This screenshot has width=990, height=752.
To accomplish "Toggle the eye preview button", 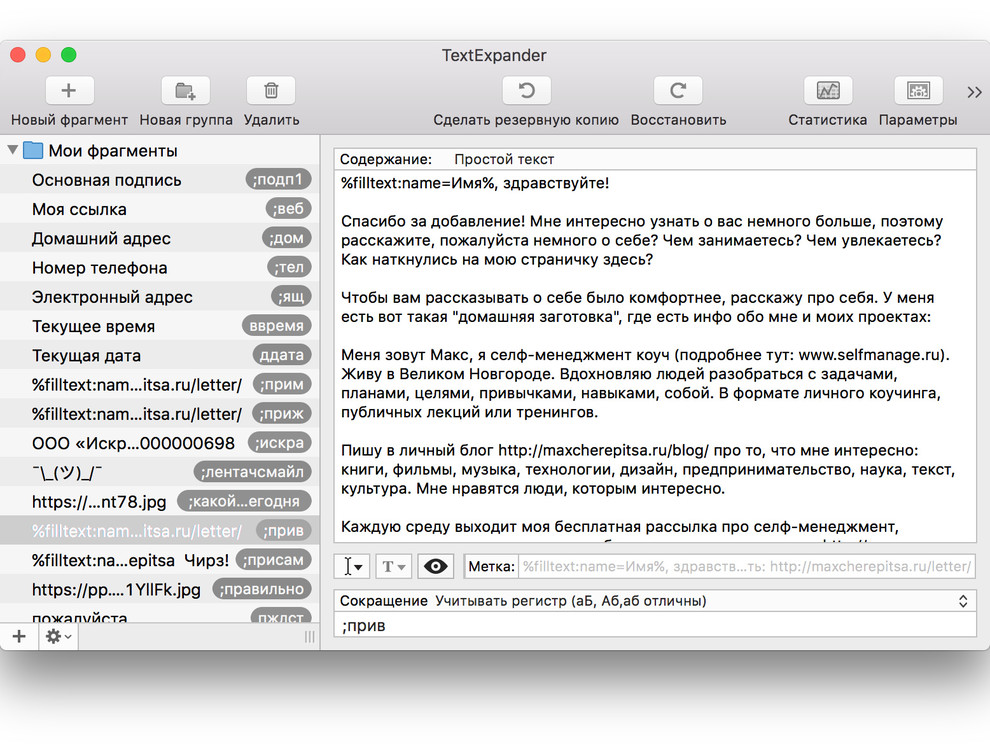I will 435,567.
